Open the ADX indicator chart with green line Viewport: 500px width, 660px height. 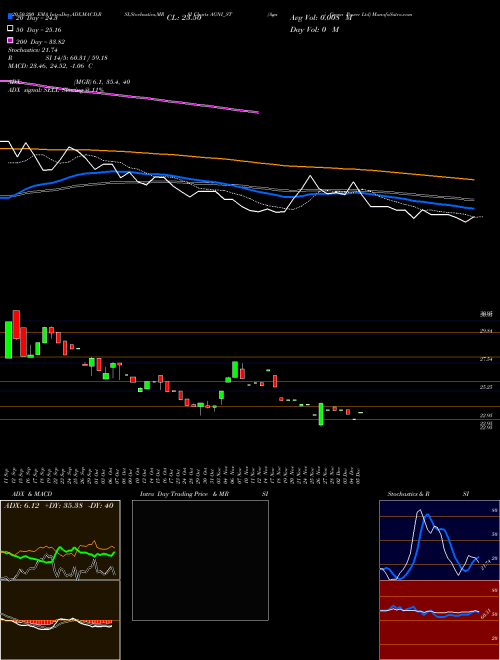tap(60, 540)
